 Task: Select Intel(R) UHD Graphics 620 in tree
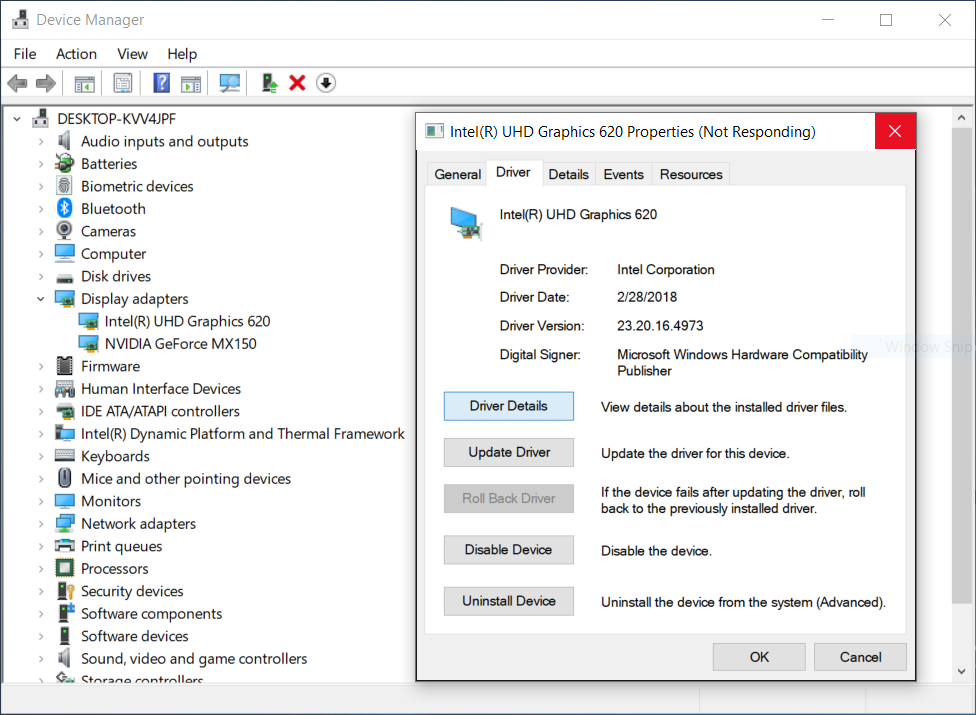(x=187, y=321)
